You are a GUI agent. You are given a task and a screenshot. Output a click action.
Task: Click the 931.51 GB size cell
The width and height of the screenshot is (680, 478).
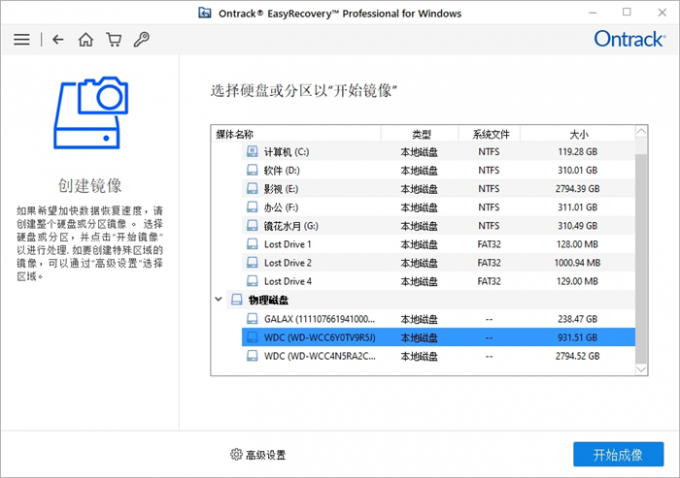tap(578, 337)
